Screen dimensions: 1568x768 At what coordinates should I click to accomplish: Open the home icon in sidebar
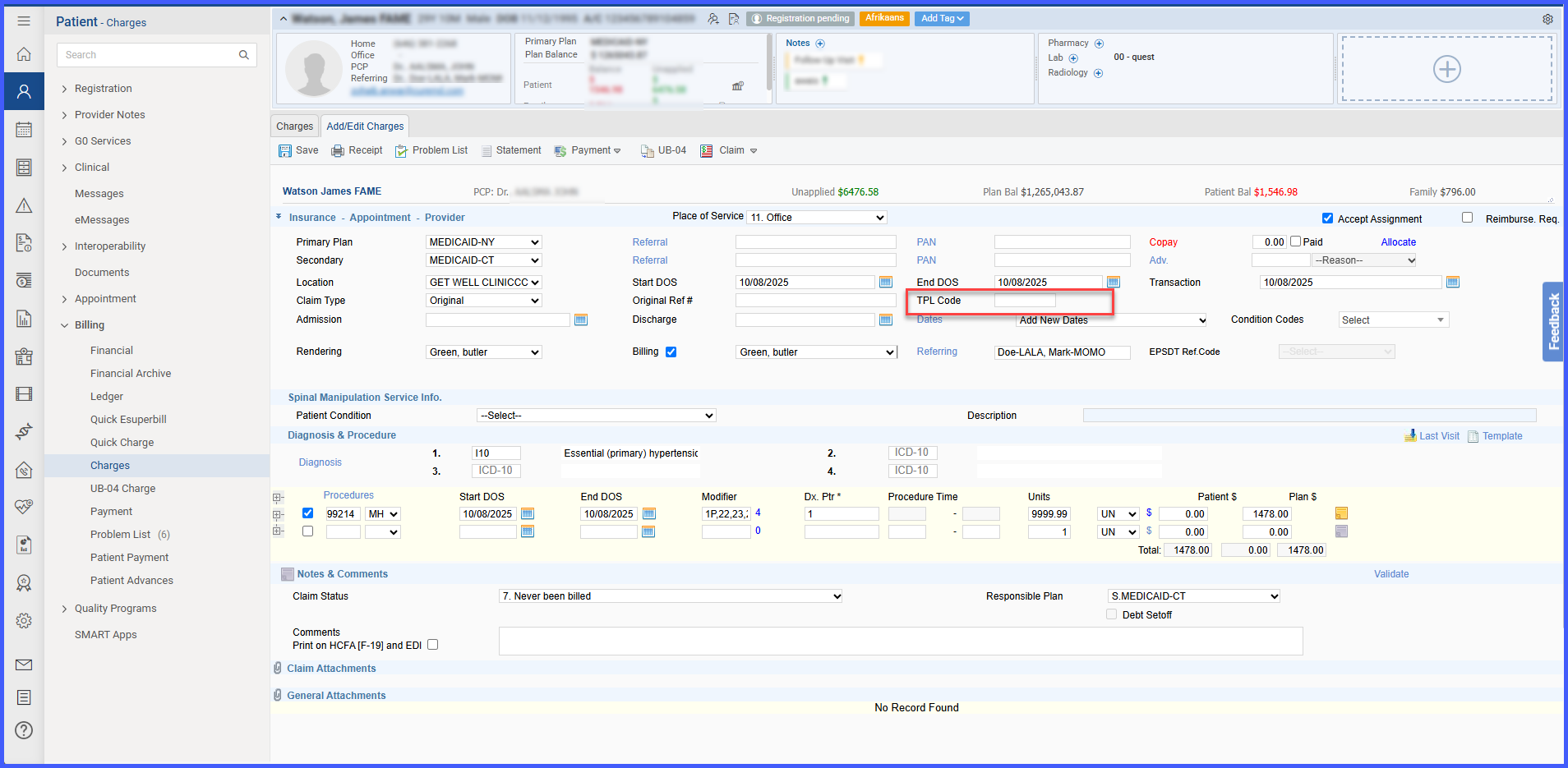24,54
